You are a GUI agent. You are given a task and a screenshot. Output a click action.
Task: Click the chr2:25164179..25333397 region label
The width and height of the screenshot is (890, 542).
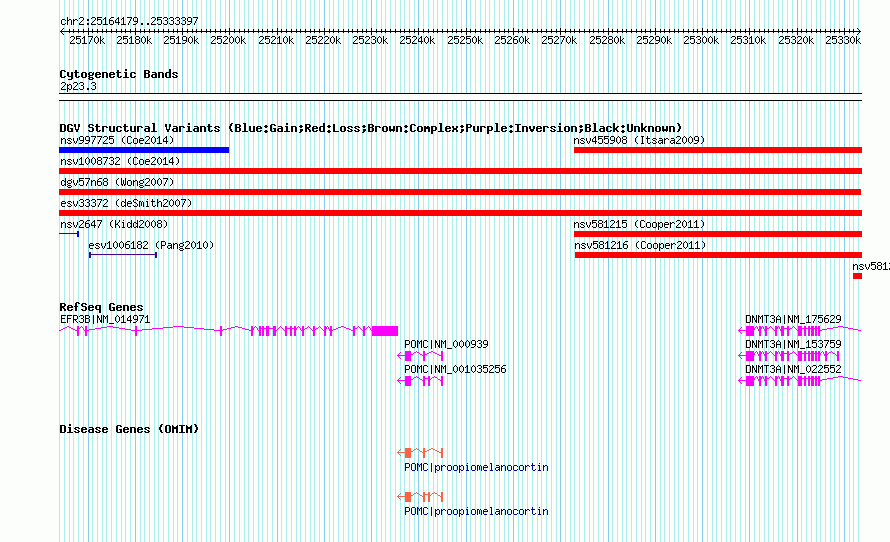(x=129, y=22)
